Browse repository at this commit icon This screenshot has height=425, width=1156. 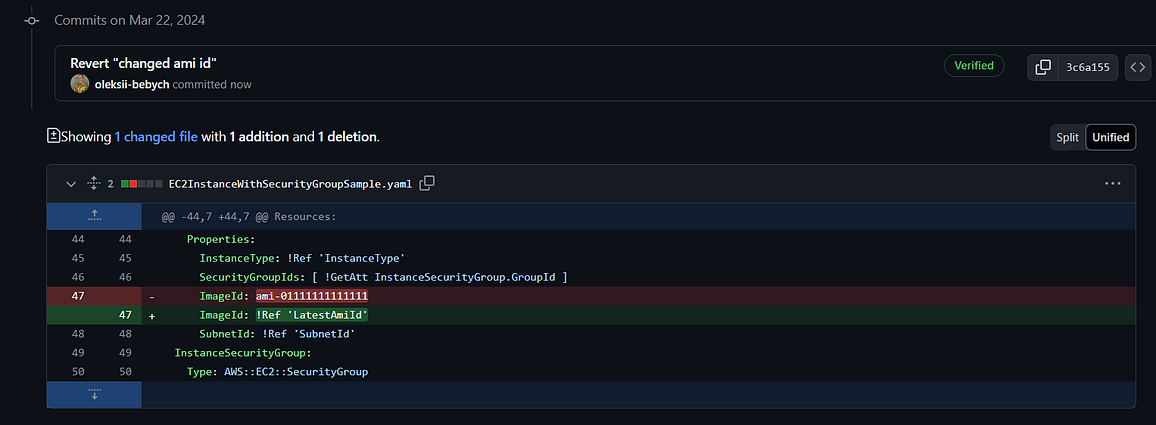tap(1138, 67)
